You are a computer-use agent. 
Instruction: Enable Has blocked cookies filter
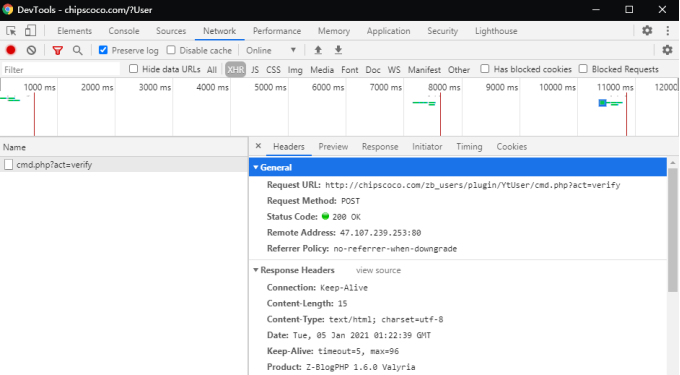pos(485,69)
